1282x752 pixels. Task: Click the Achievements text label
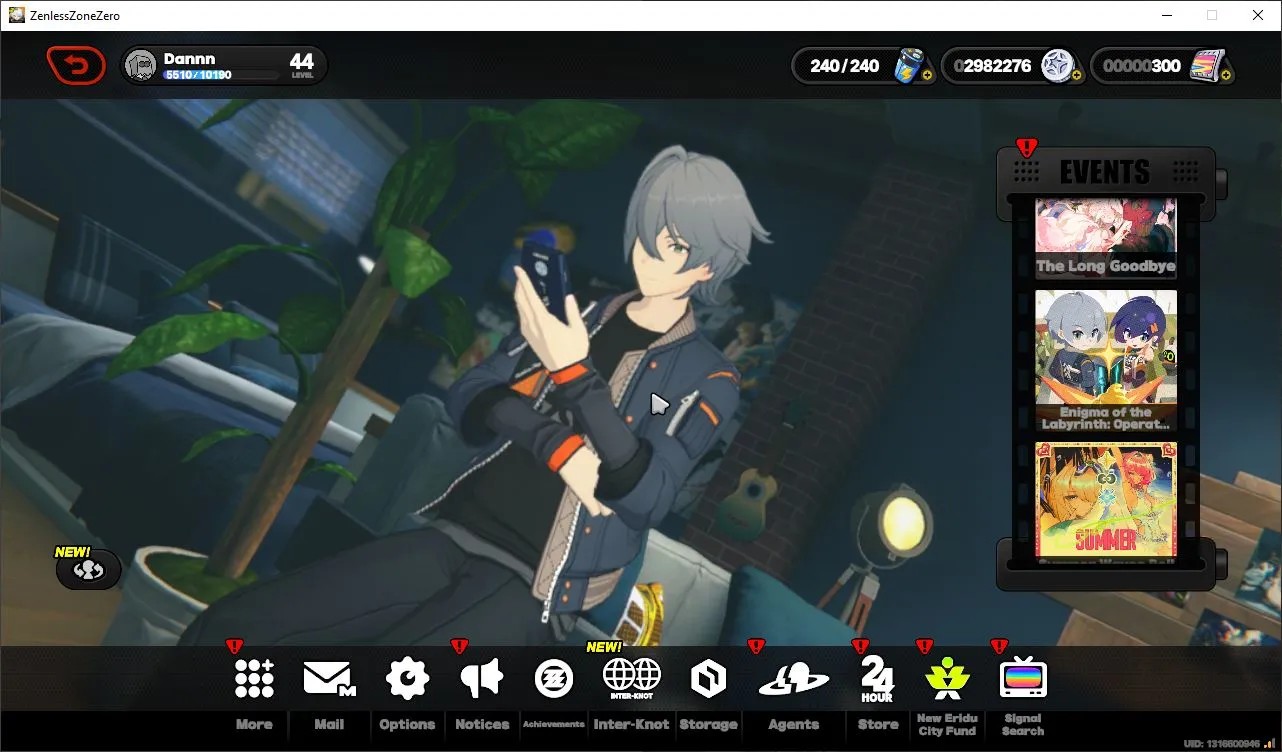554,724
